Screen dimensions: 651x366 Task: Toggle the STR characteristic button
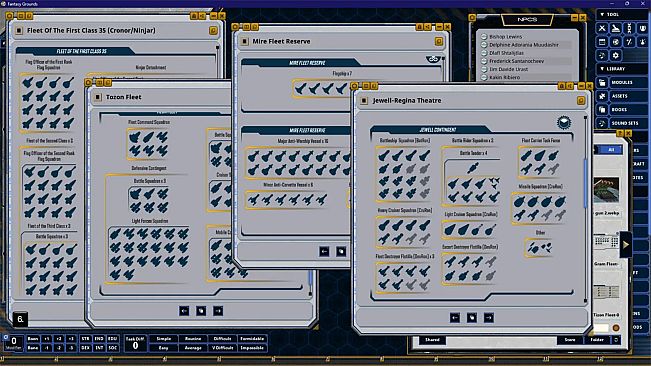pyautogui.click(x=85, y=339)
